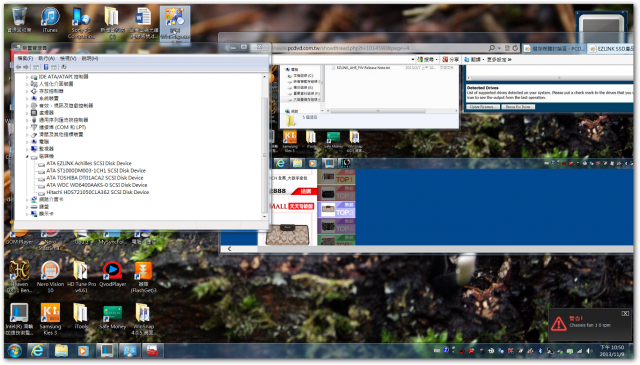This screenshot has height=365, width=640.
Task: Click the Windows Start orb
Action: [14, 351]
